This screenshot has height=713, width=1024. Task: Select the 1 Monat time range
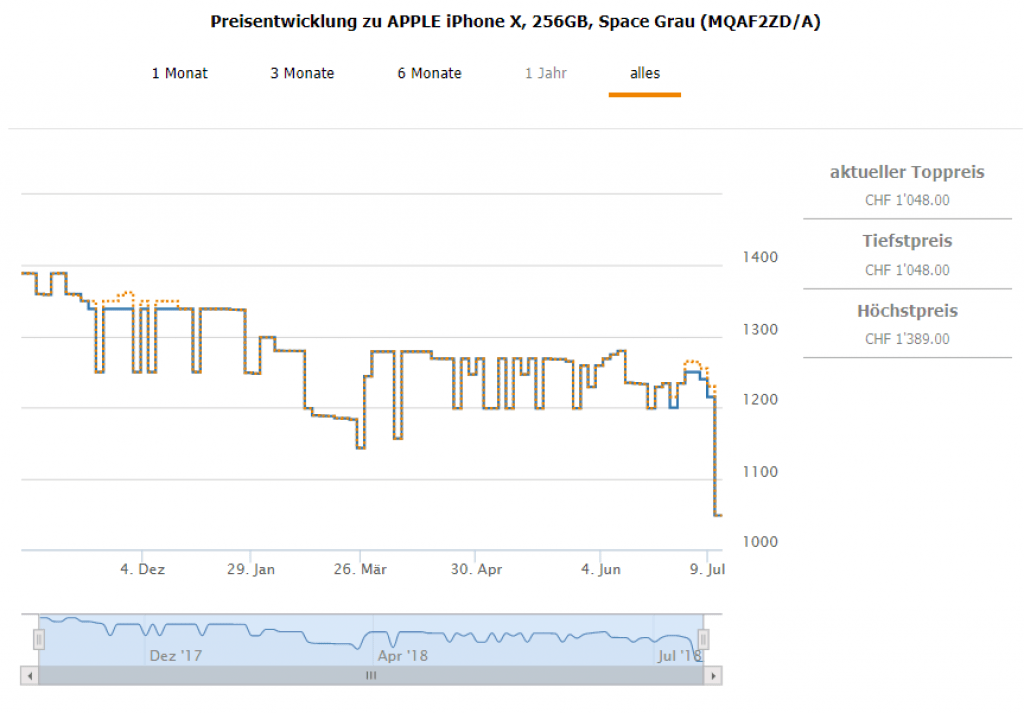point(180,73)
